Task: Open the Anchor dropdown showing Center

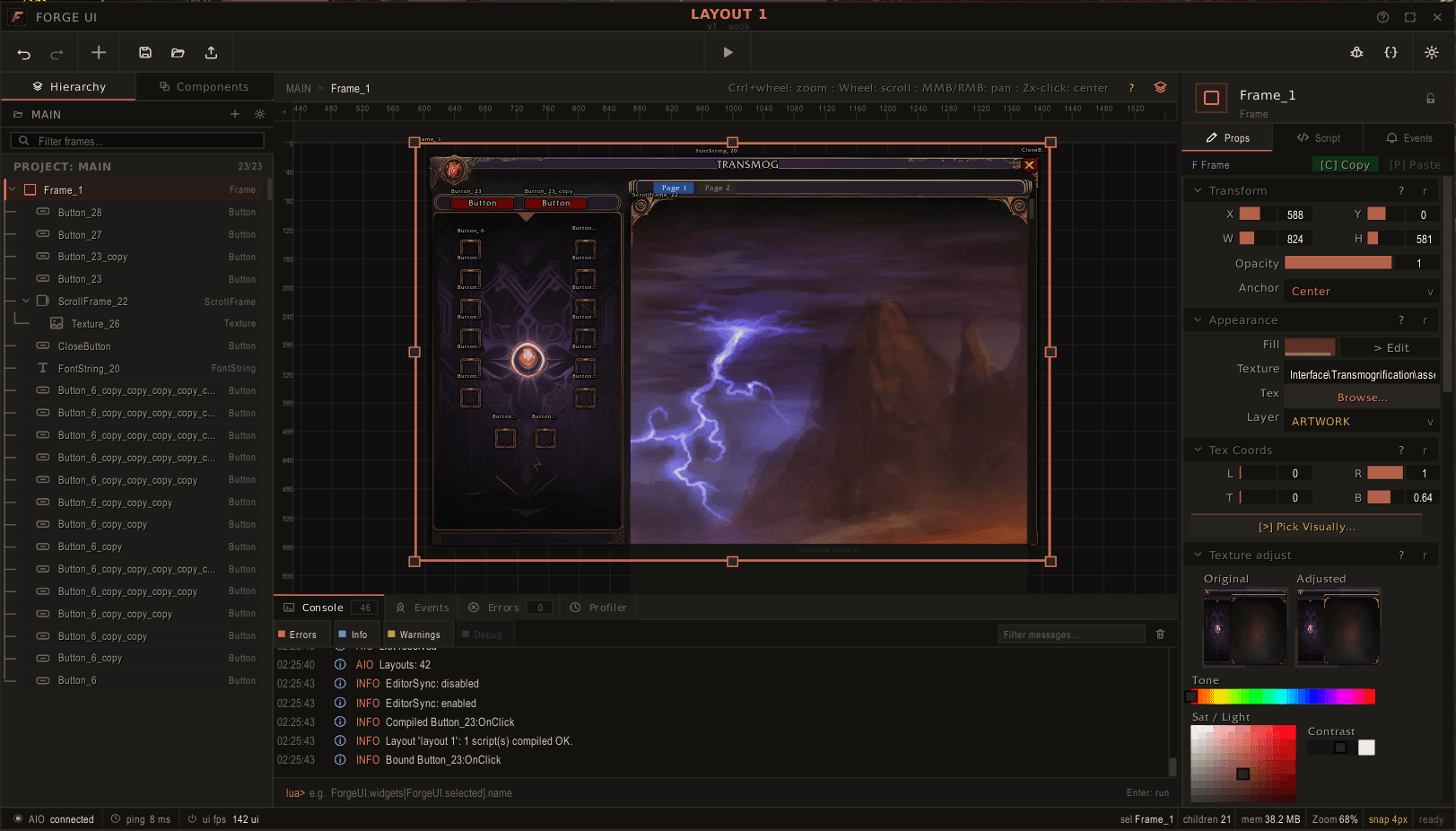Action: pyautogui.click(x=1362, y=291)
